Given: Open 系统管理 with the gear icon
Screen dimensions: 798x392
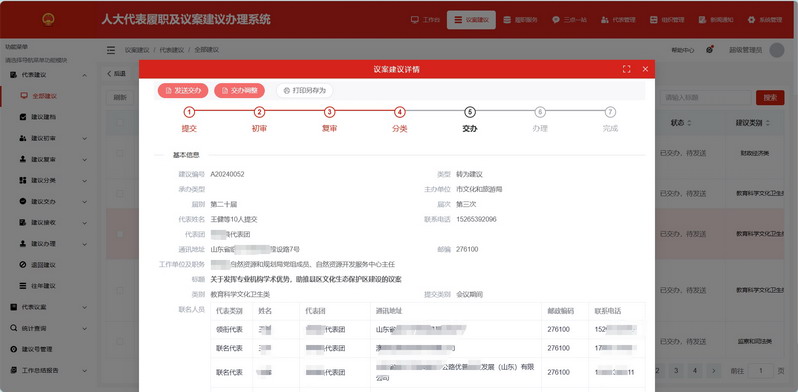Looking at the screenshot, I should 764,20.
